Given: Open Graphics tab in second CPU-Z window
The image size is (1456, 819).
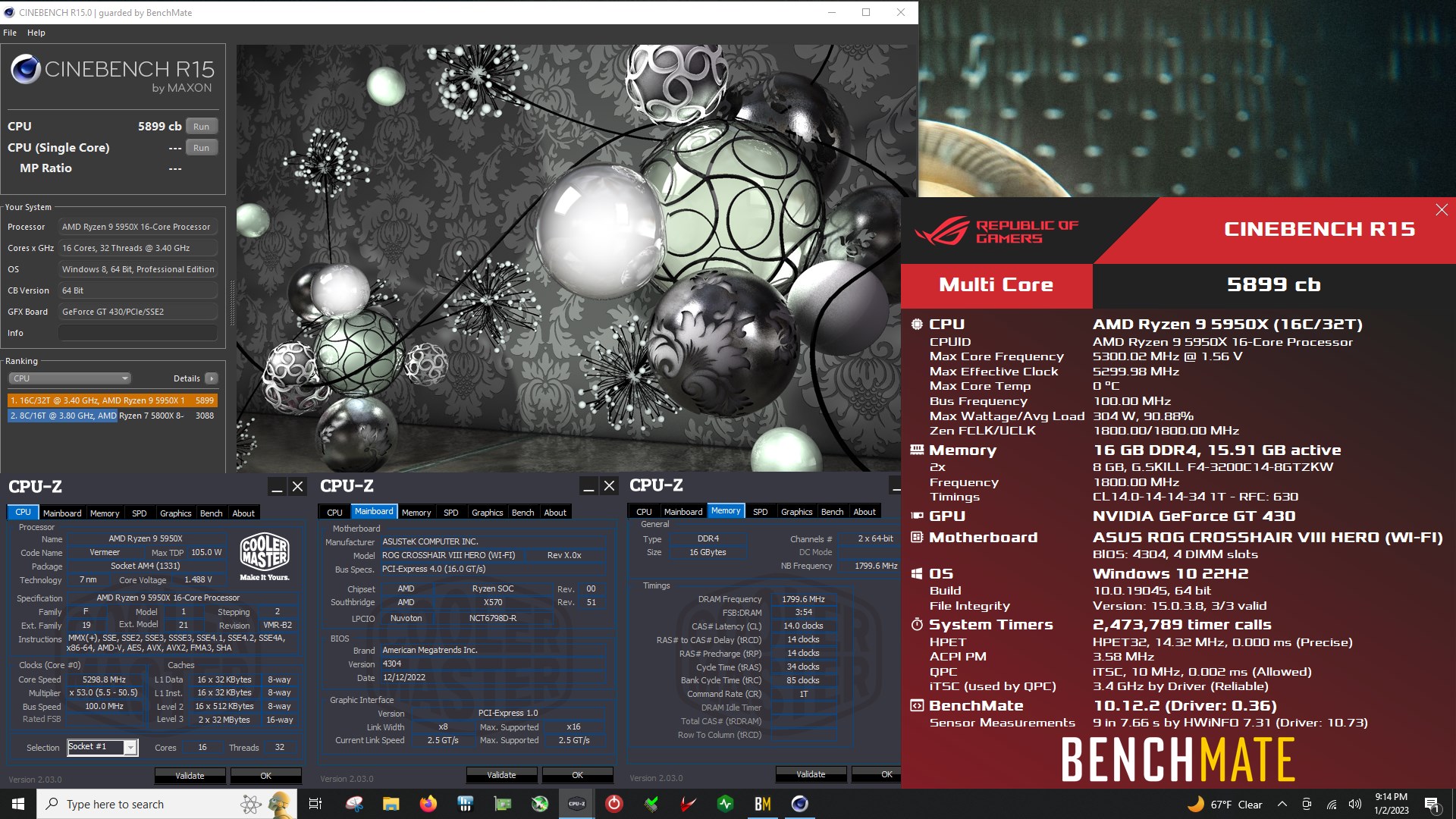Looking at the screenshot, I should [488, 513].
